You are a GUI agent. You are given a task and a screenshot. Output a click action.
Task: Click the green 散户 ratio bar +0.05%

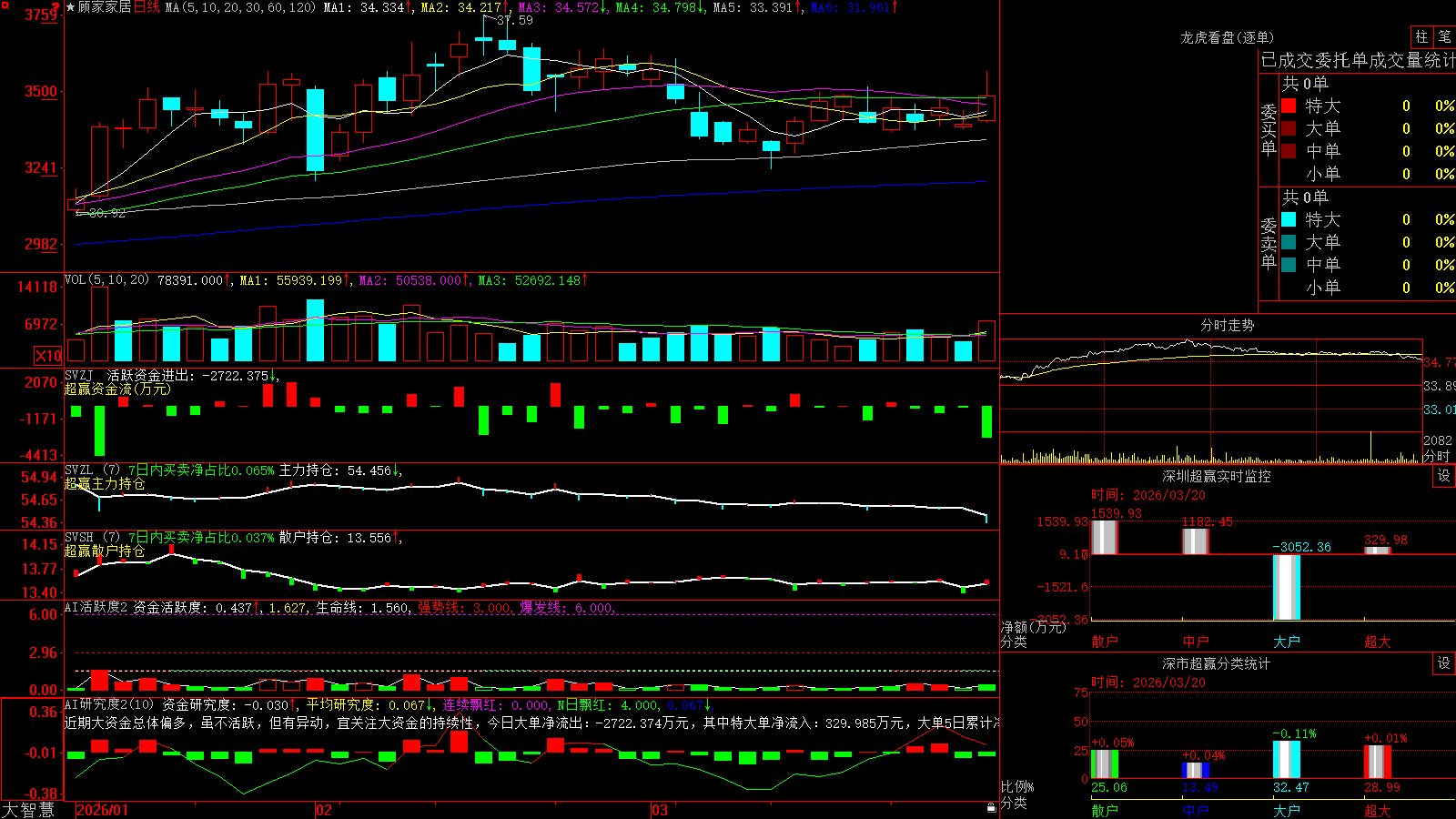click(x=1105, y=764)
